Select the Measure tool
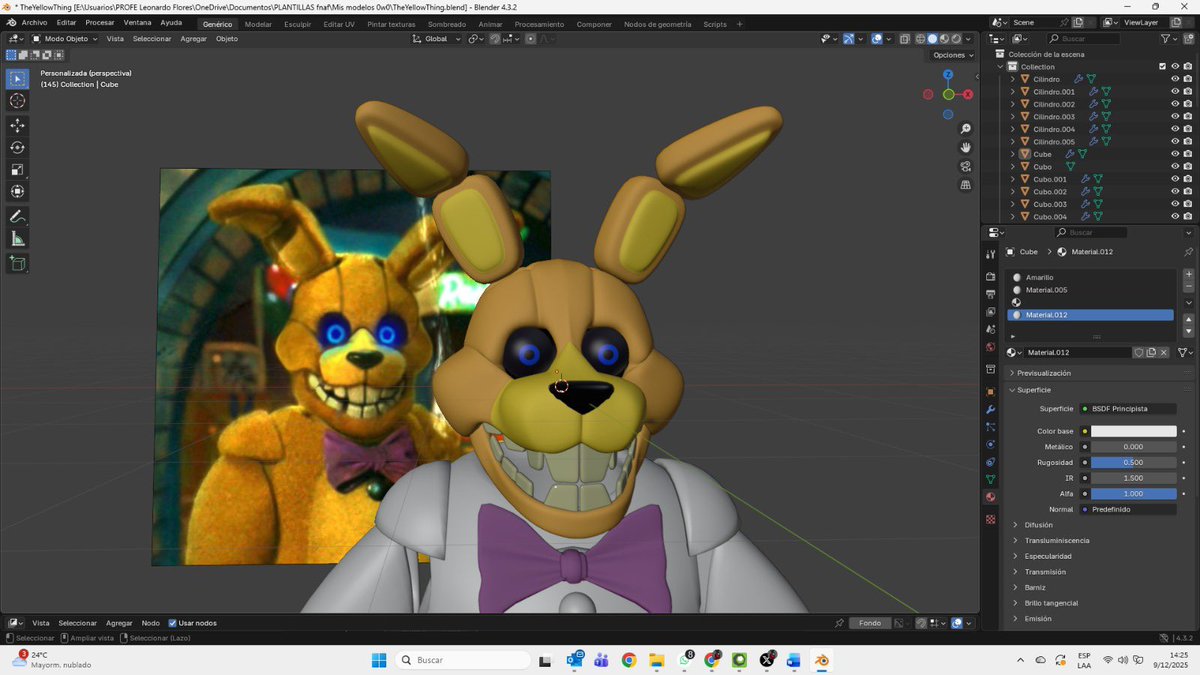The width and height of the screenshot is (1200, 675). point(17,238)
